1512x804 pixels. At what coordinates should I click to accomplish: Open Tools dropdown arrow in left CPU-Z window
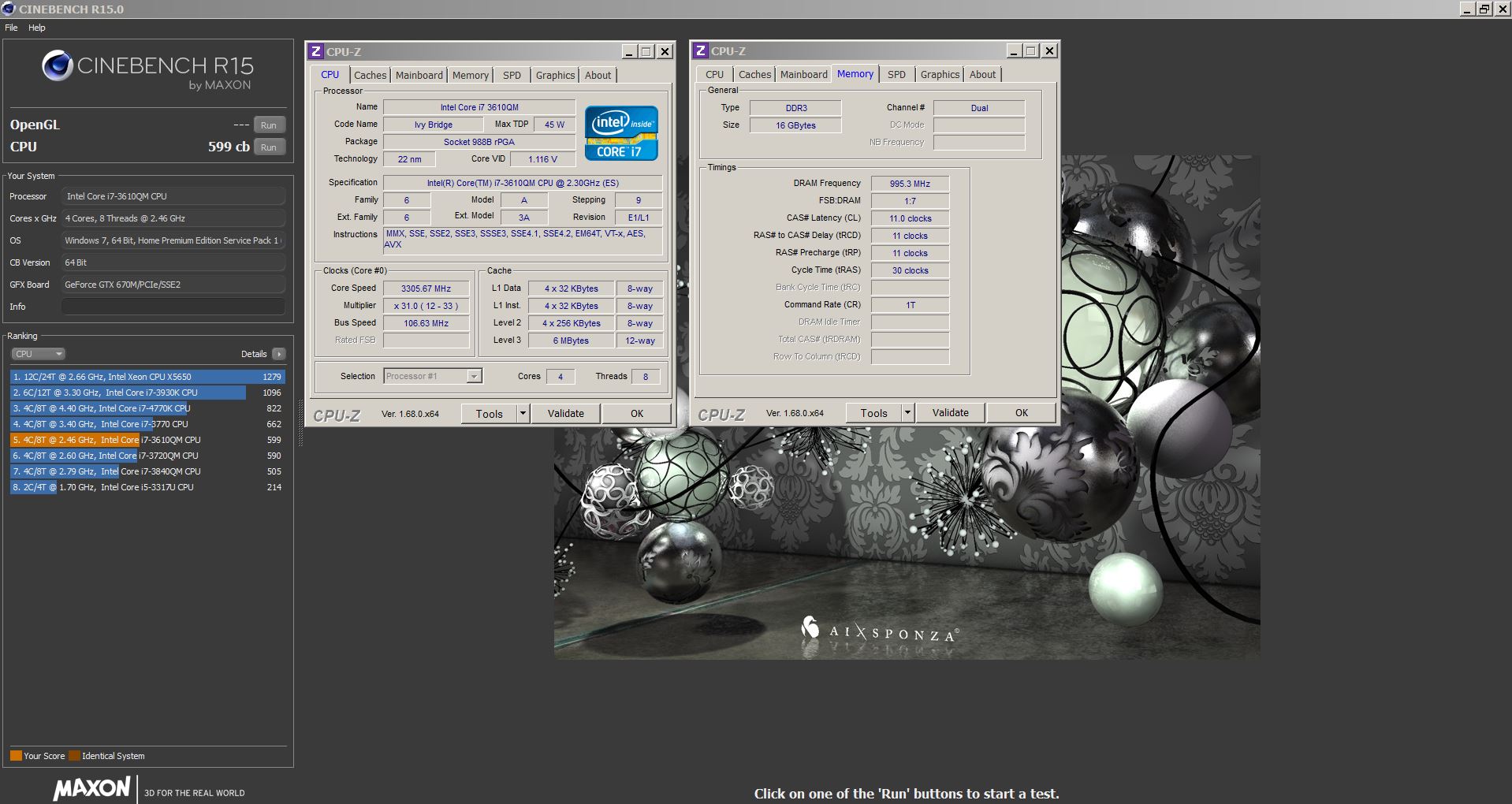click(523, 414)
